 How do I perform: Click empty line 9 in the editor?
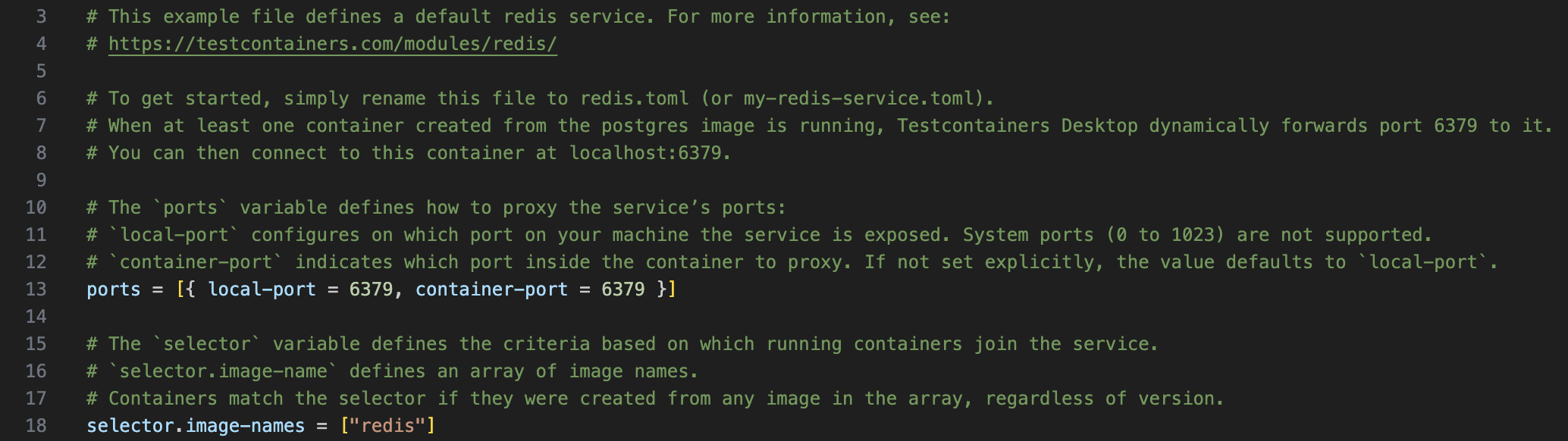(819, 180)
